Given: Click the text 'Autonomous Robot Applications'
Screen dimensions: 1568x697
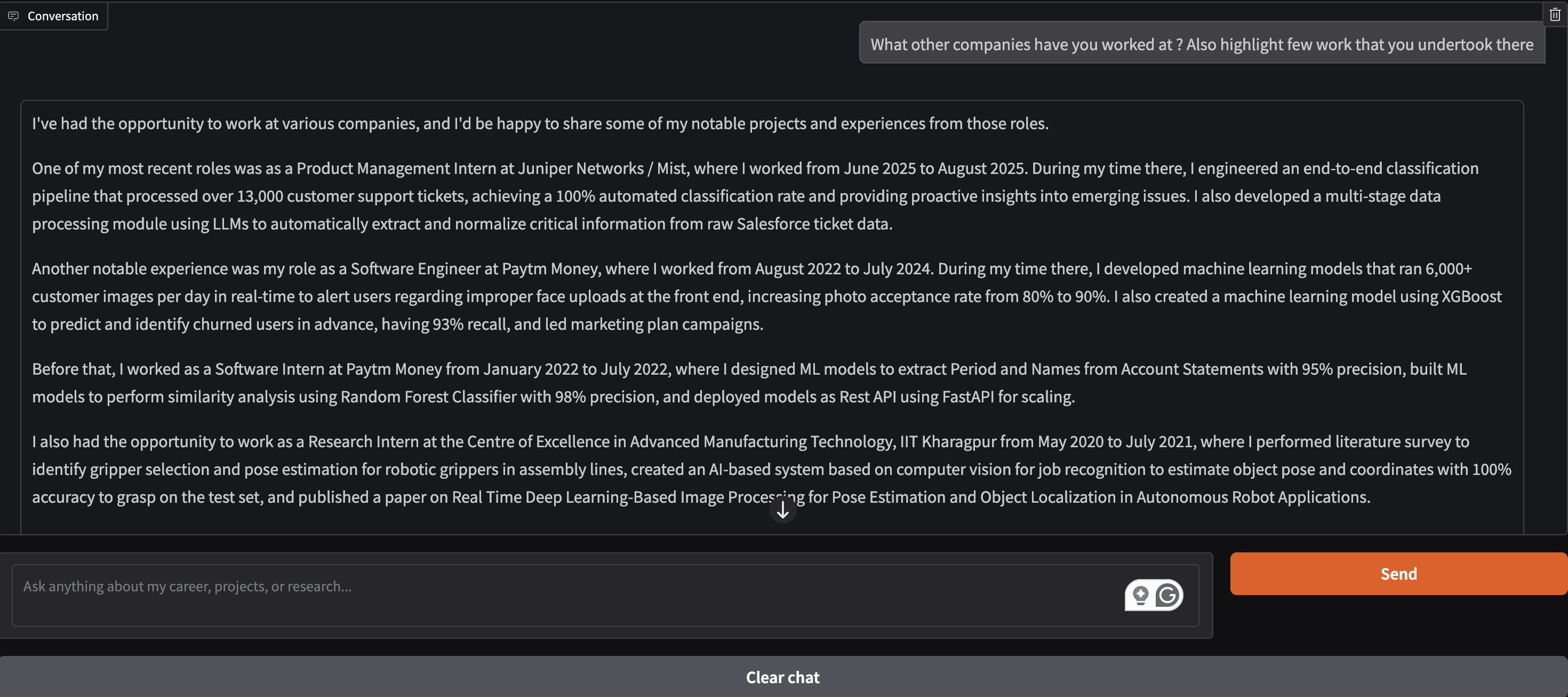Looking at the screenshot, I should click(1252, 497).
